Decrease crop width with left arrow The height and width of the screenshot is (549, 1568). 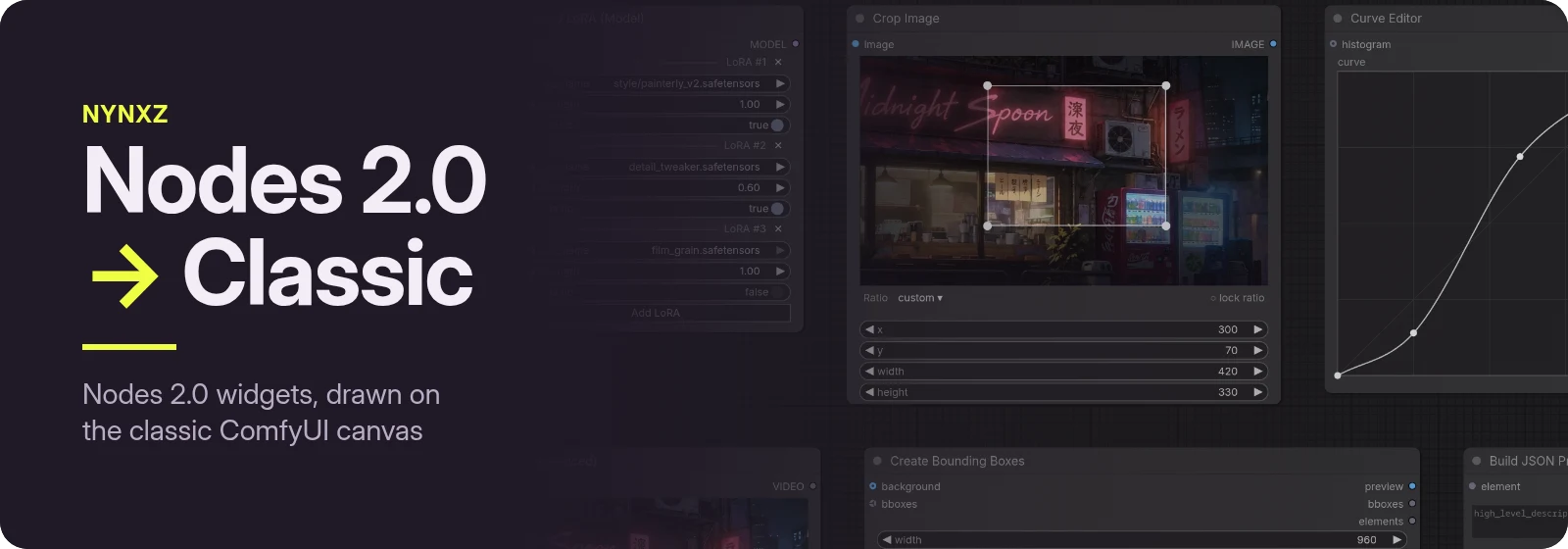(869, 372)
